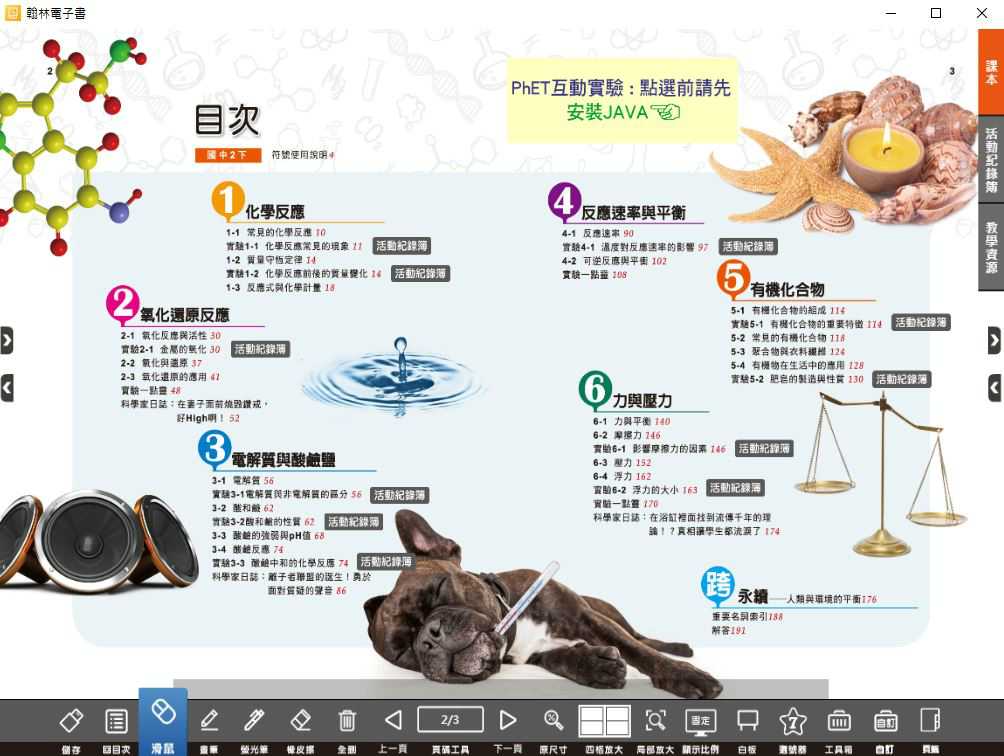Click the 頁籤 bookmark tab icon
1004x756 pixels.
click(930, 720)
